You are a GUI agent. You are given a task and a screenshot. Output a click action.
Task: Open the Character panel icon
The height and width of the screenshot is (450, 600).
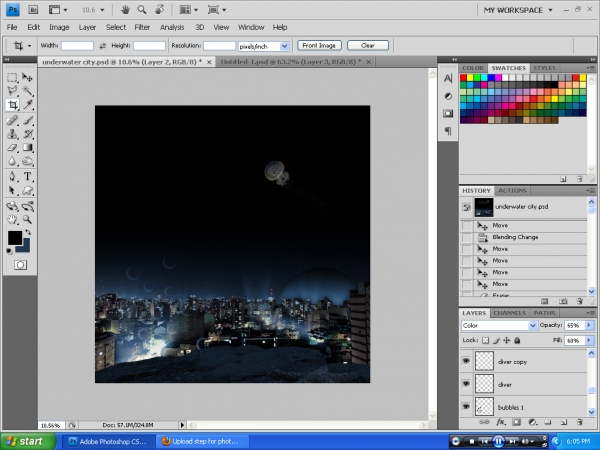coord(448,78)
